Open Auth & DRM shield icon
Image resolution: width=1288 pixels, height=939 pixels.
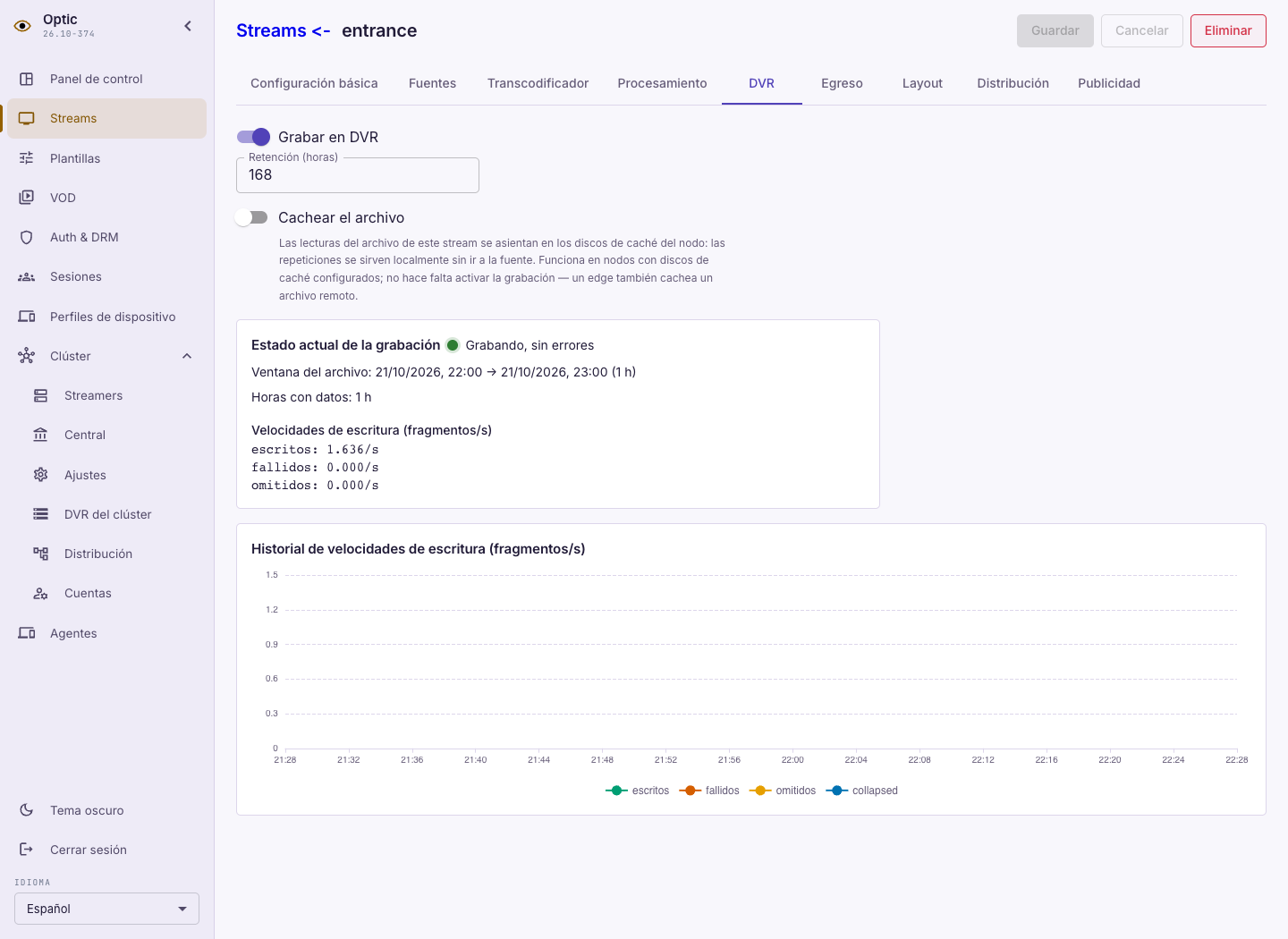27,237
